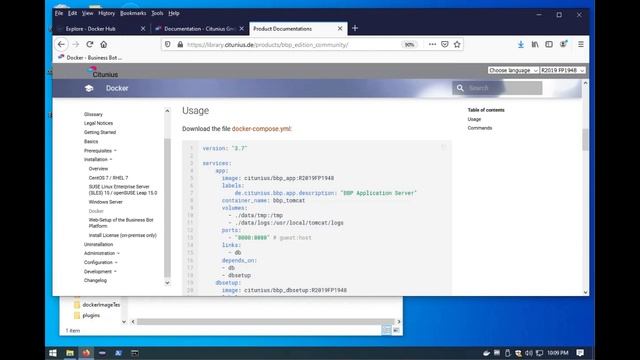Open the notification center icon
The width and height of the screenshot is (640, 360).
pyautogui.click(x=580, y=353)
